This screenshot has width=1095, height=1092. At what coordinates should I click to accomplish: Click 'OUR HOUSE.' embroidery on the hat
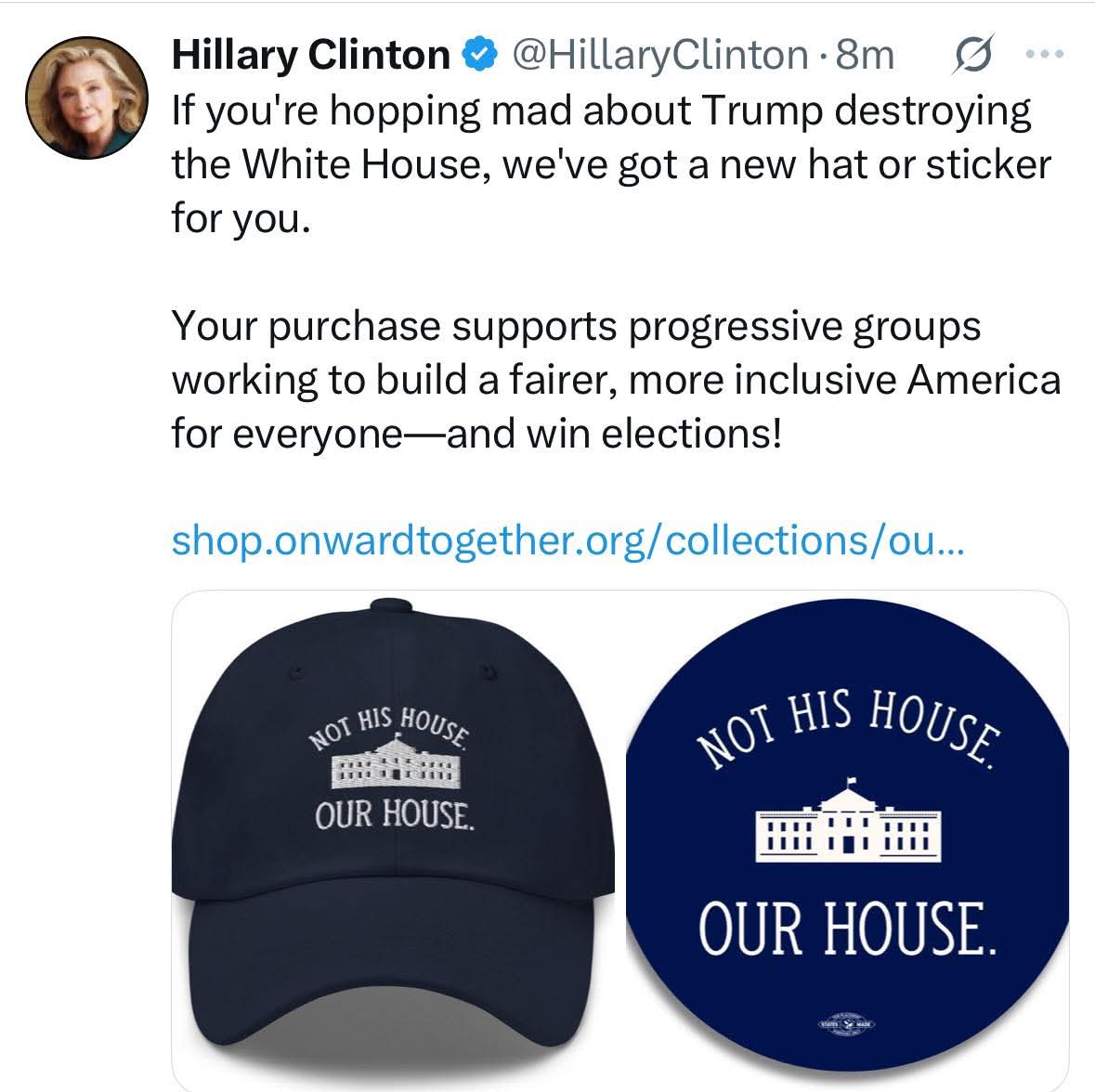[x=395, y=814]
